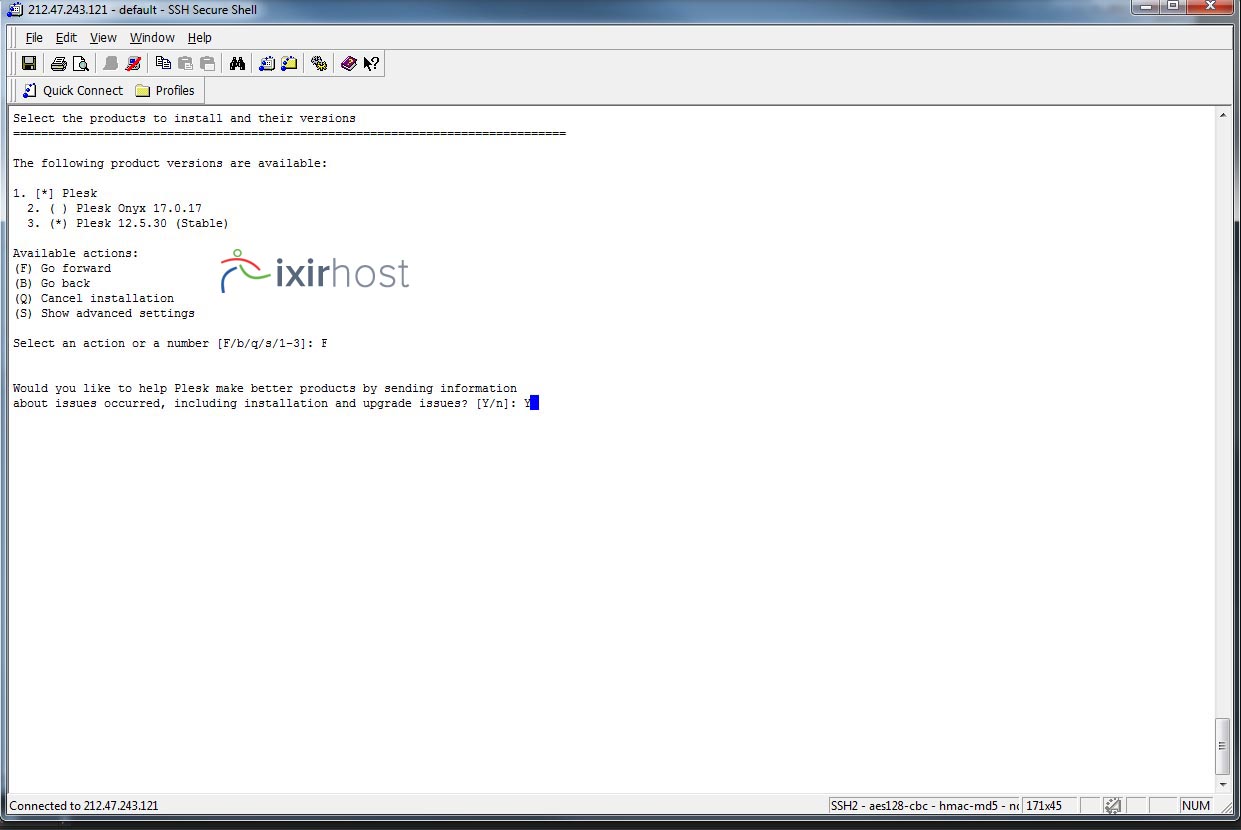This screenshot has height=830, width=1241.
Task: Click the scrollbar up arrow
Action: point(1224,117)
